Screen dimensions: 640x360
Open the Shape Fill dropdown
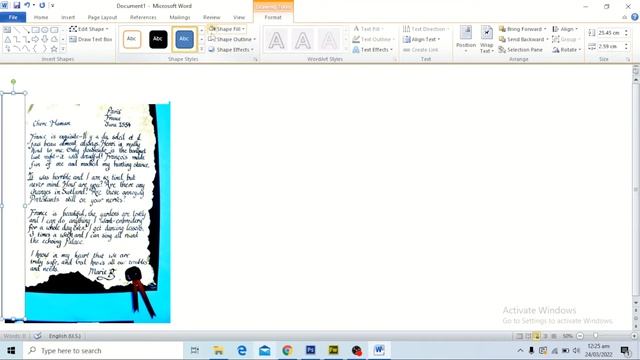[x=227, y=29]
